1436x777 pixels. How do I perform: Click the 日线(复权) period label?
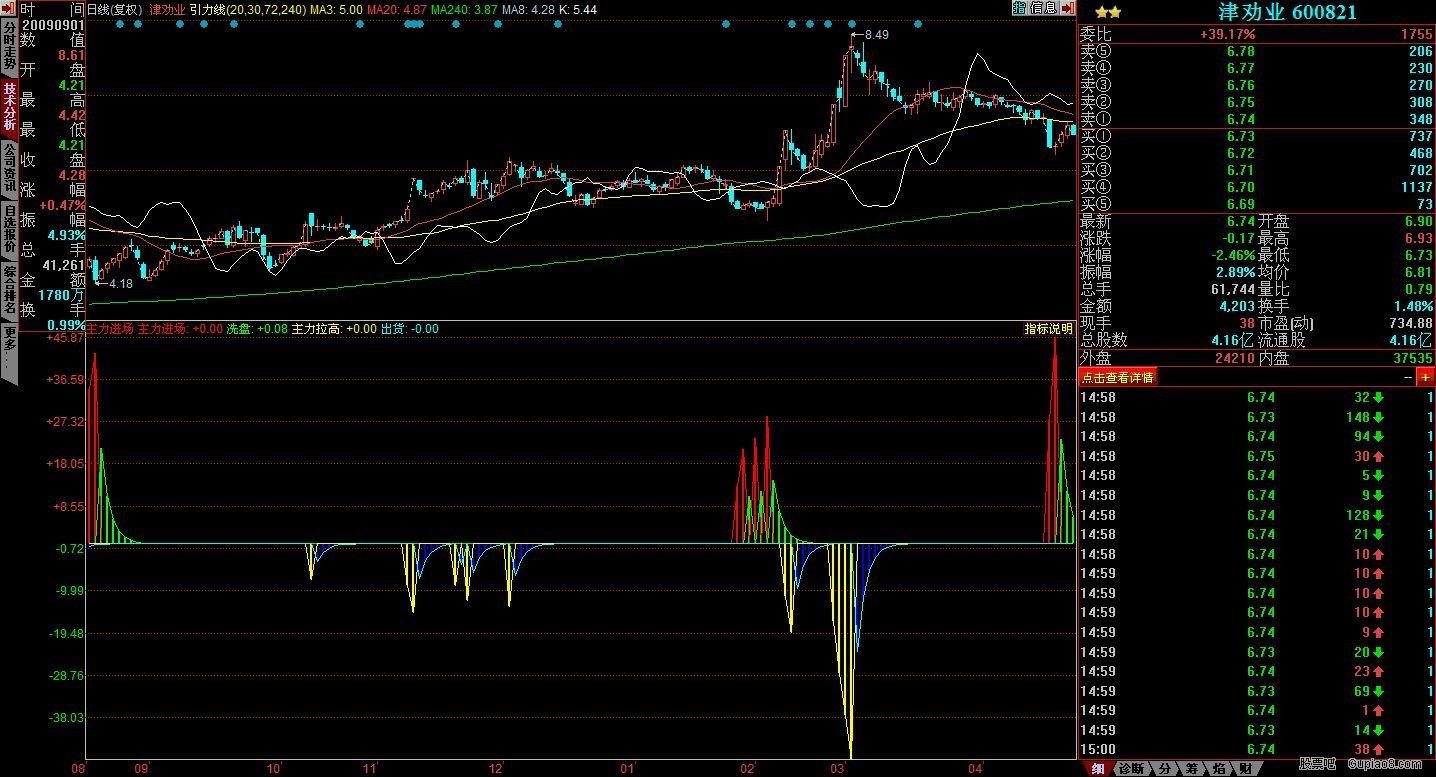tap(115, 9)
